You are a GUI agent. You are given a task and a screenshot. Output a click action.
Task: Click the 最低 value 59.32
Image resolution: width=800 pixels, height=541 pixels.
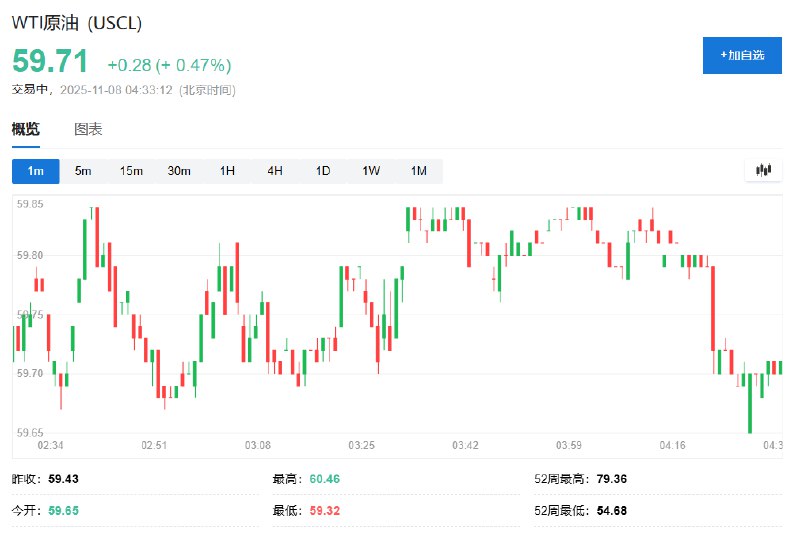pos(324,510)
